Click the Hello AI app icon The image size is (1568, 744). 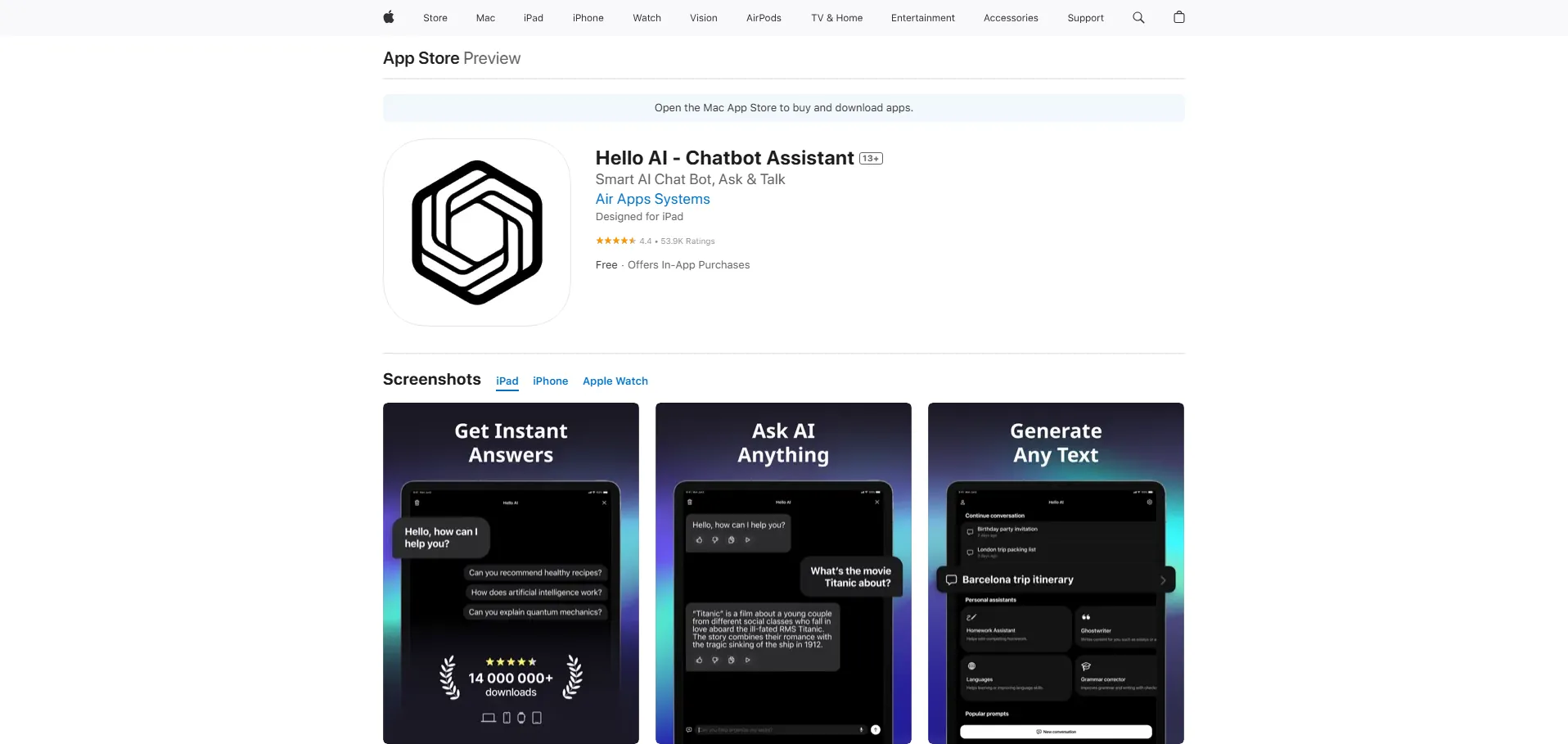477,232
